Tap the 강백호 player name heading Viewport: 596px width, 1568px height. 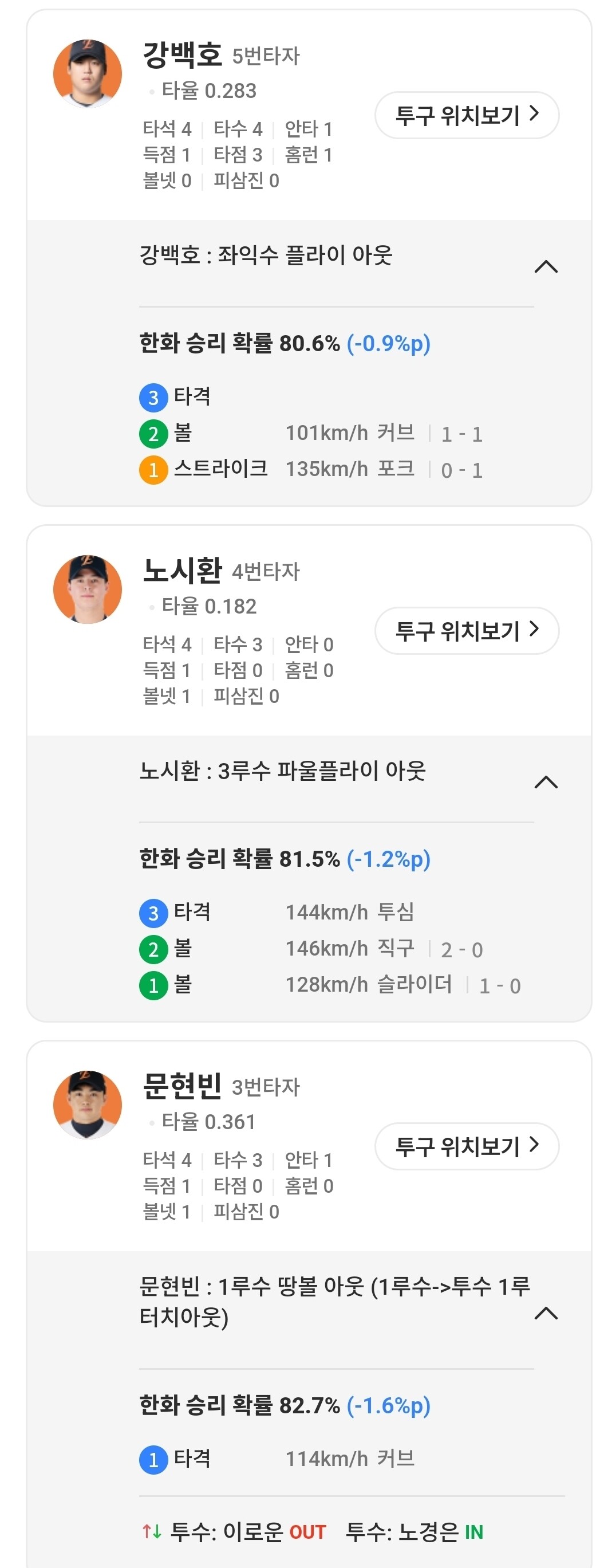tap(182, 55)
